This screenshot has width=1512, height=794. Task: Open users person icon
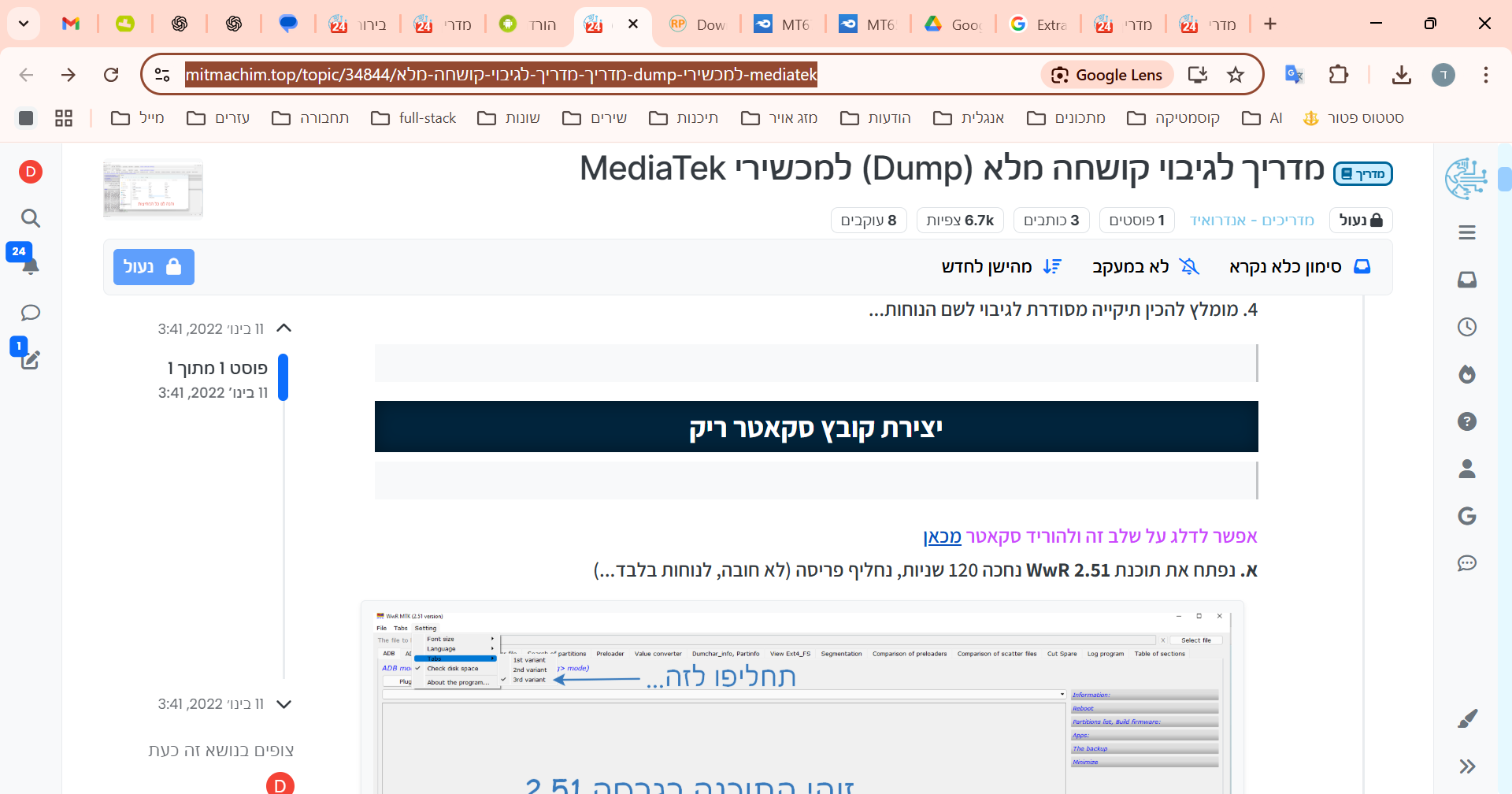pos(1467,469)
